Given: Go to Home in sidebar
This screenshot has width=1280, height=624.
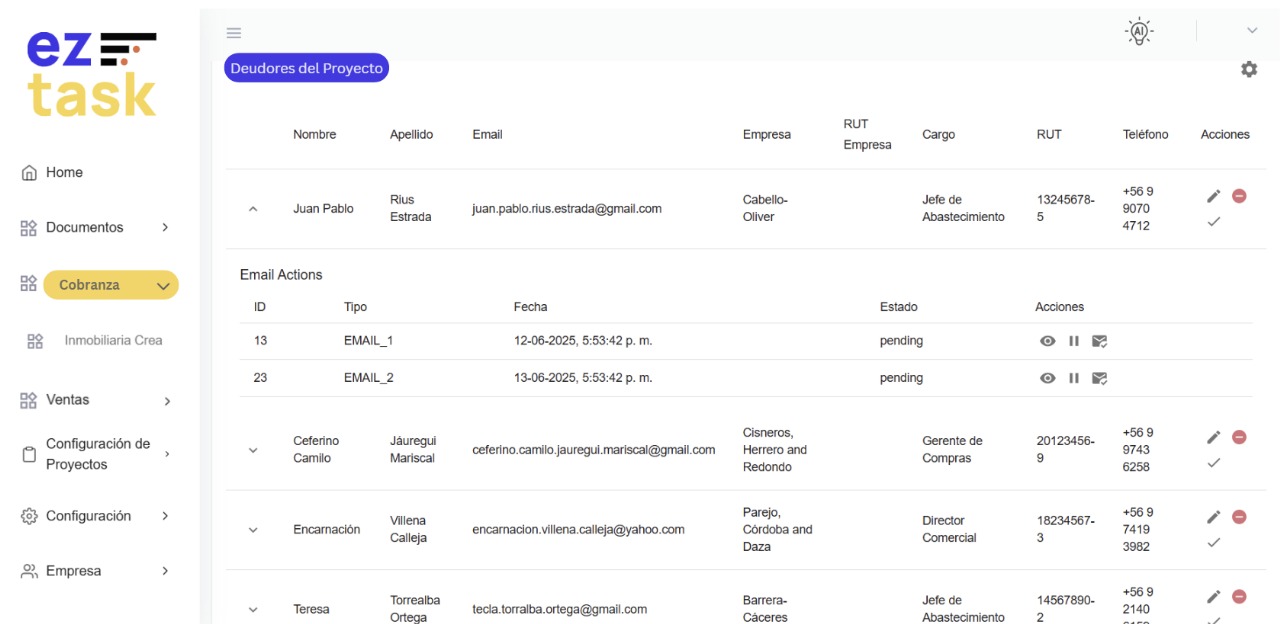Looking at the screenshot, I should point(64,173).
